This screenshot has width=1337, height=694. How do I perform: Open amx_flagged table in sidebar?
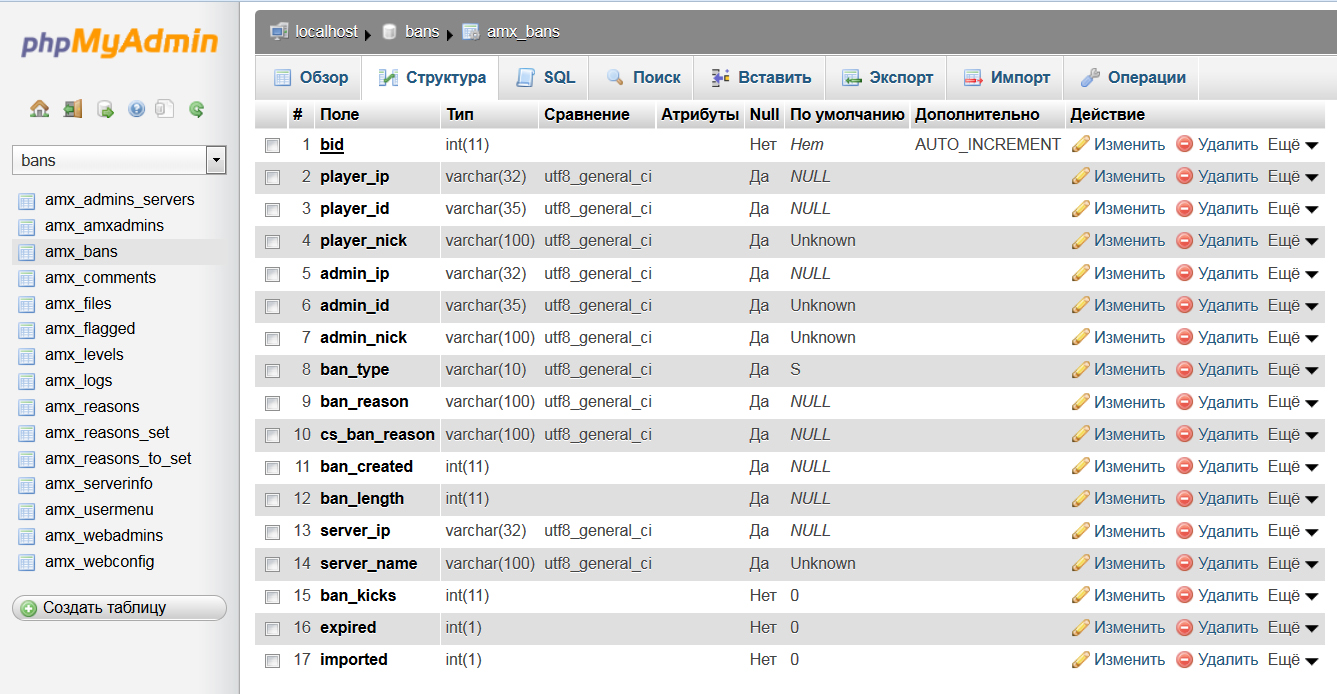90,329
